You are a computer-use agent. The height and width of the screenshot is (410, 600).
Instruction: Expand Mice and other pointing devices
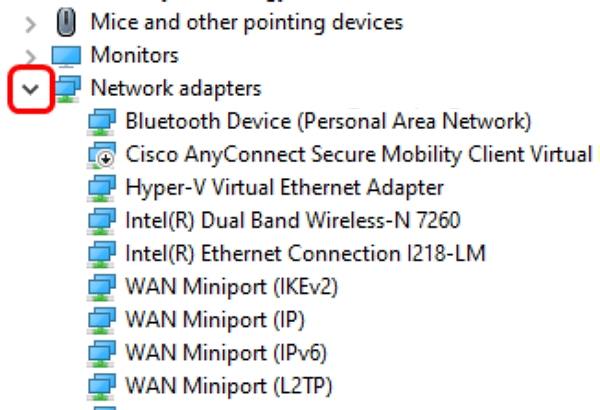31,21
